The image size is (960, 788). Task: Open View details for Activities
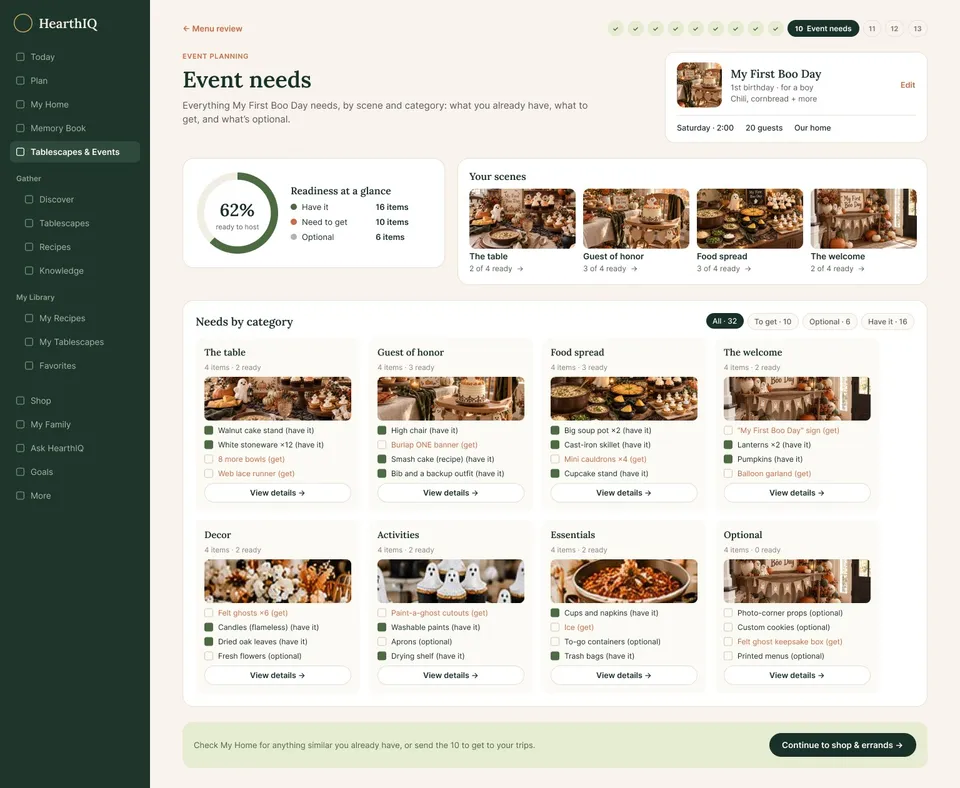[451, 675]
